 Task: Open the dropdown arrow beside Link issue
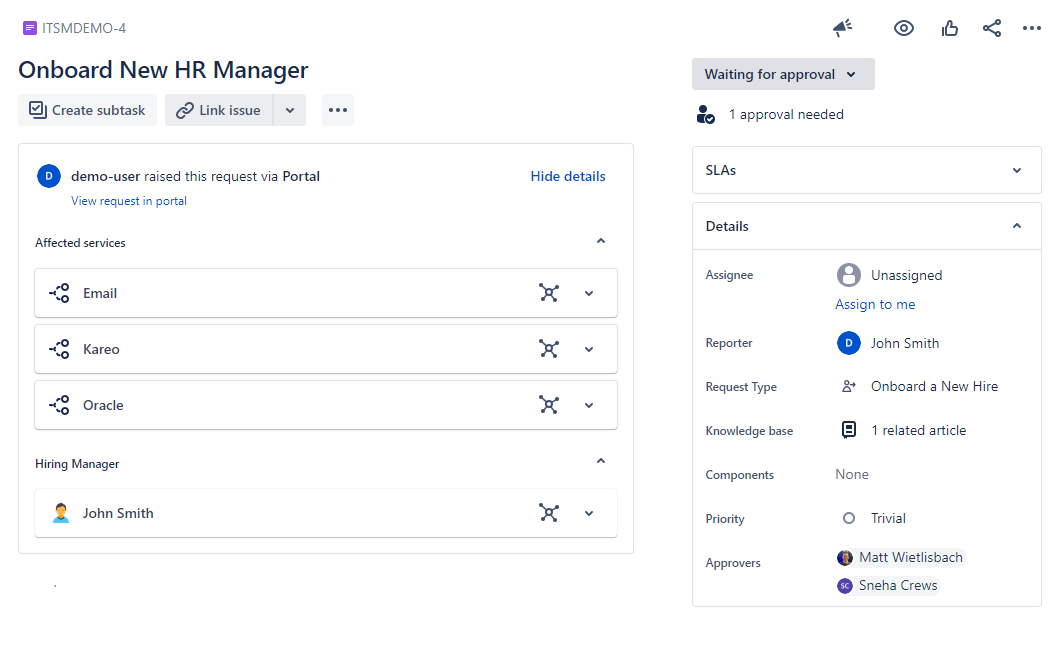click(290, 110)
